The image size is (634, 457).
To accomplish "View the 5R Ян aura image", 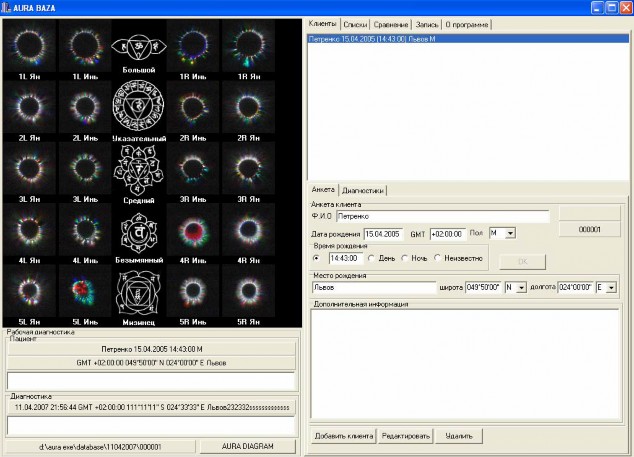I will coord(248,291).
